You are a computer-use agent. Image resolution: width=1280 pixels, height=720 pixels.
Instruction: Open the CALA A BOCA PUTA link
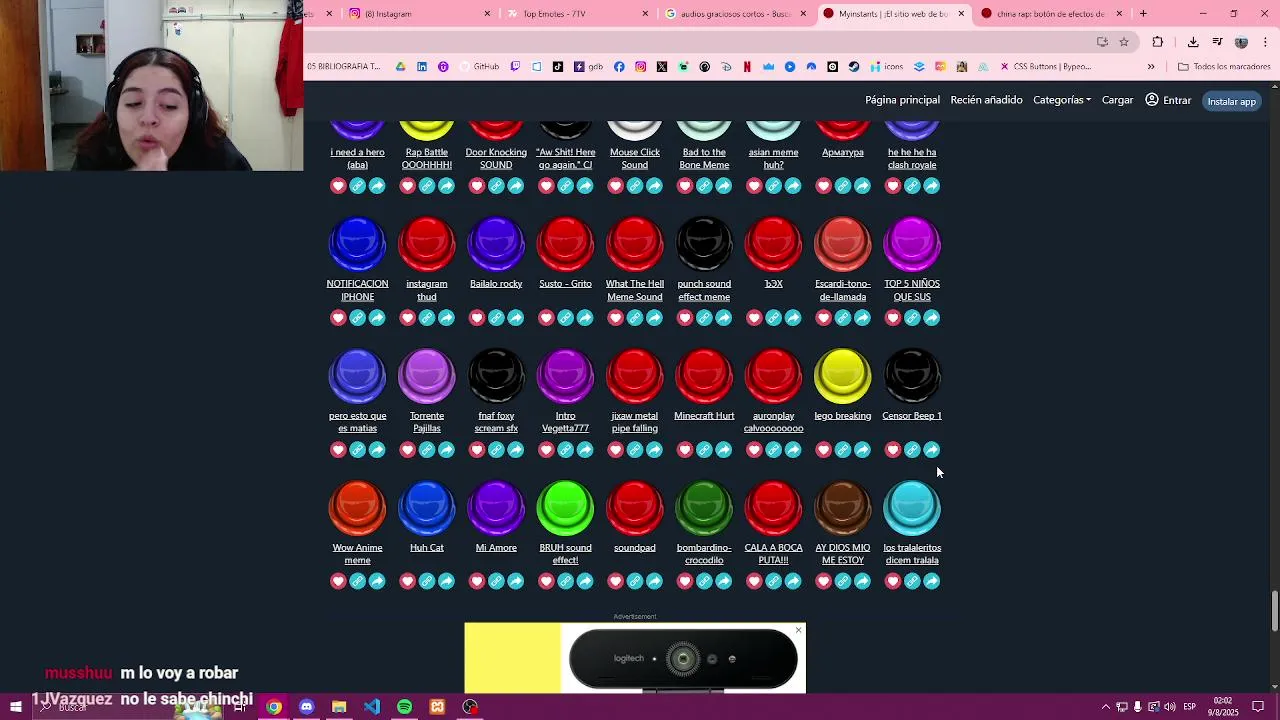tap(773, 554)
